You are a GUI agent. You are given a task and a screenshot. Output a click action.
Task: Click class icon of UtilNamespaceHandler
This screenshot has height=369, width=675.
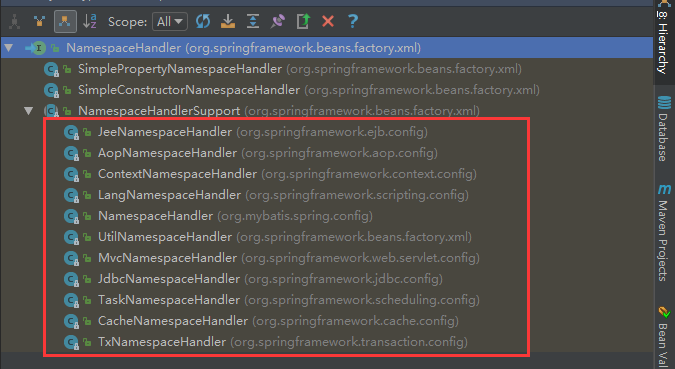71,237
